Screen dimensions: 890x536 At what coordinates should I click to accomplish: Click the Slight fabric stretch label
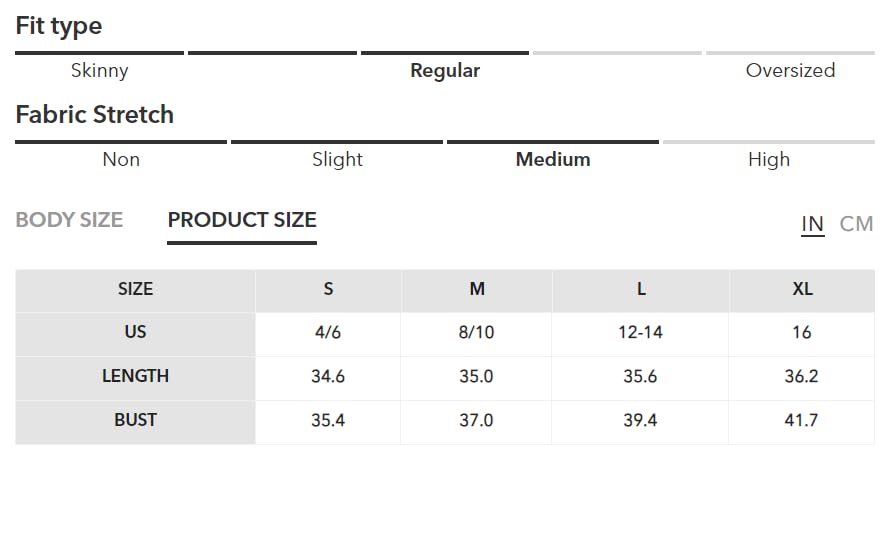pos(337,160)
